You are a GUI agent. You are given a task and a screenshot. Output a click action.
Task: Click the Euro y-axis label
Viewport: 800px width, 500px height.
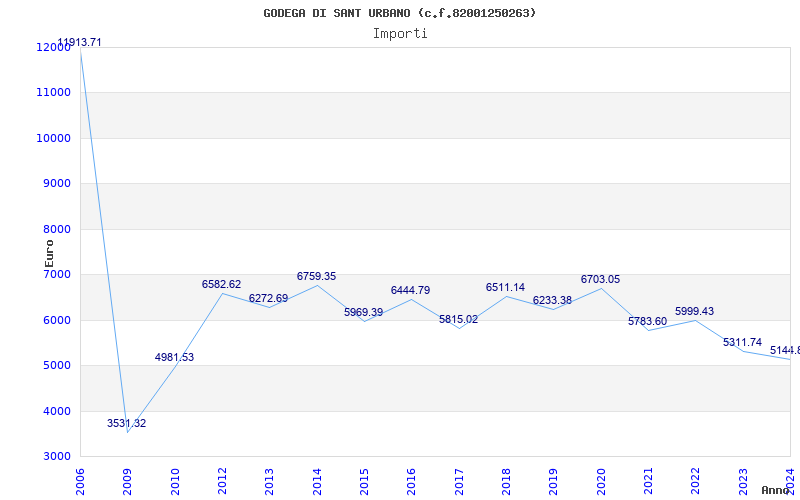(x=49, y=254)
